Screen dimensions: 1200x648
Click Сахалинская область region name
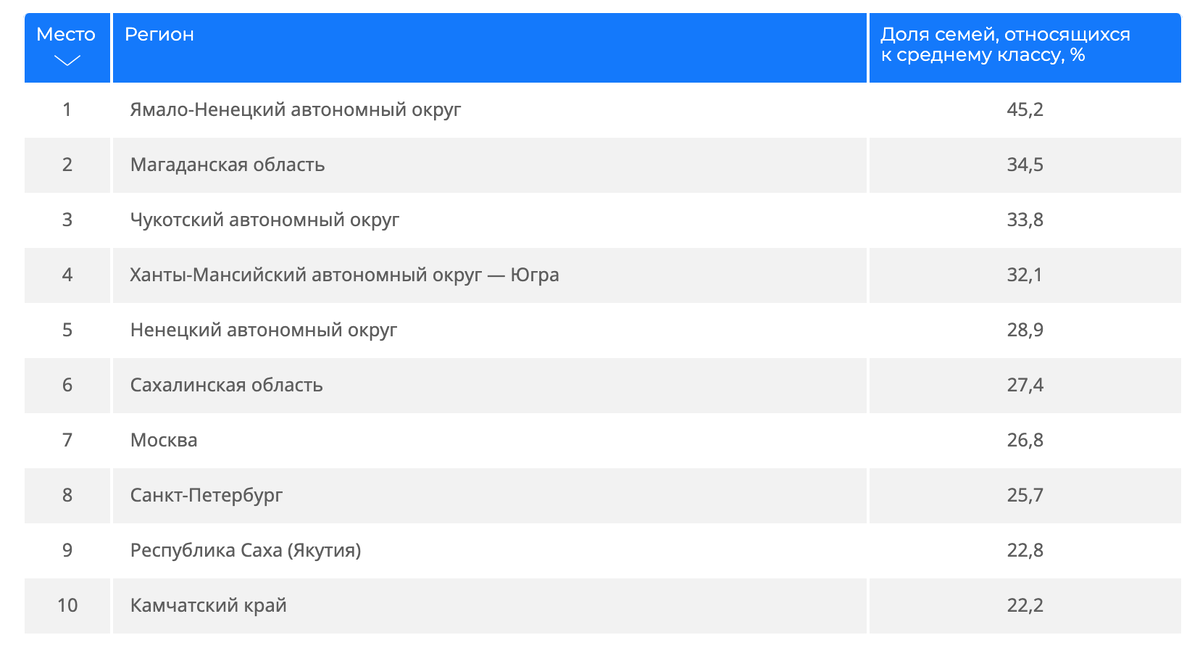(x=227, y=385)
